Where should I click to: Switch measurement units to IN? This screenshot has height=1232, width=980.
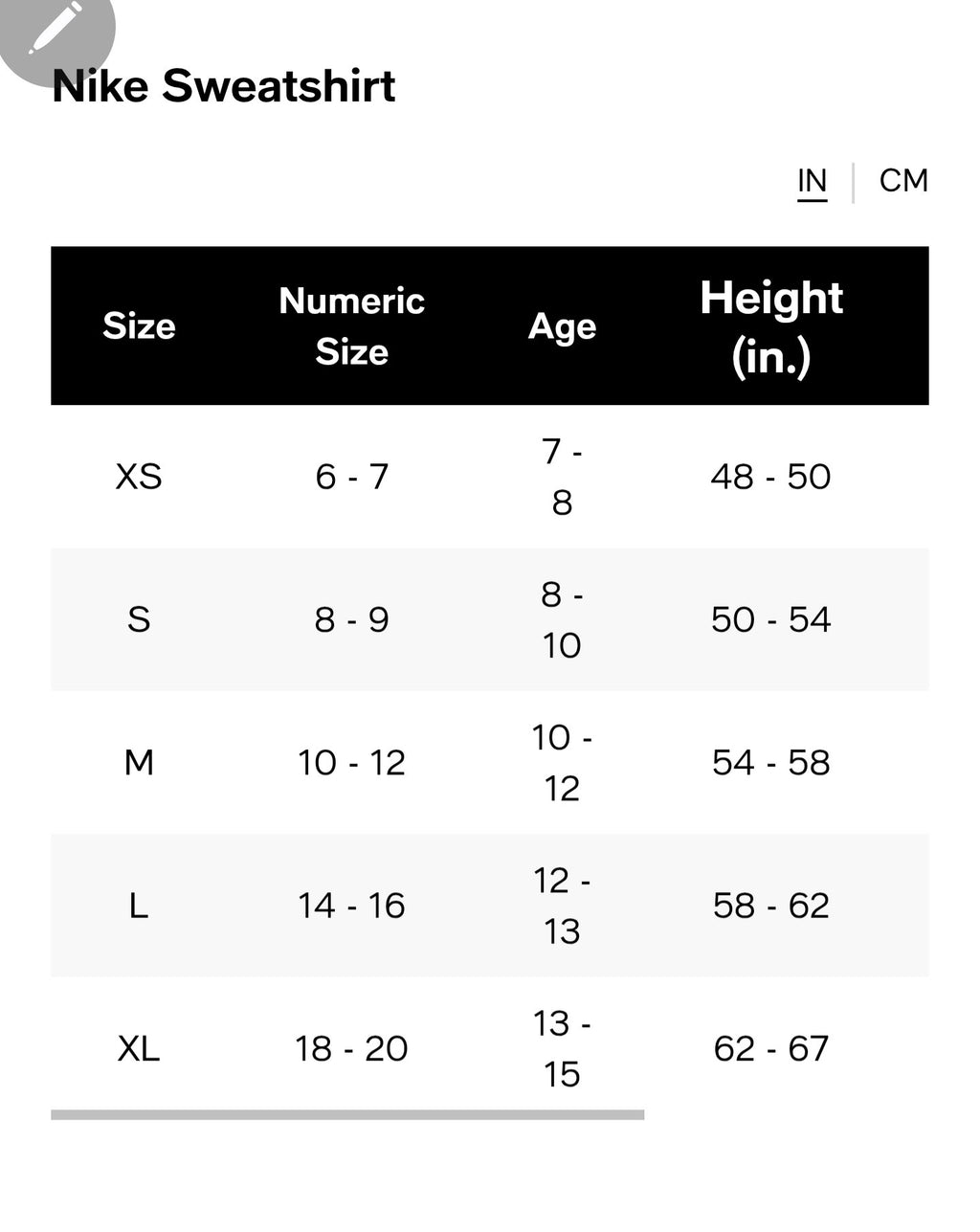pyautogui.click(x=812, y=181)
